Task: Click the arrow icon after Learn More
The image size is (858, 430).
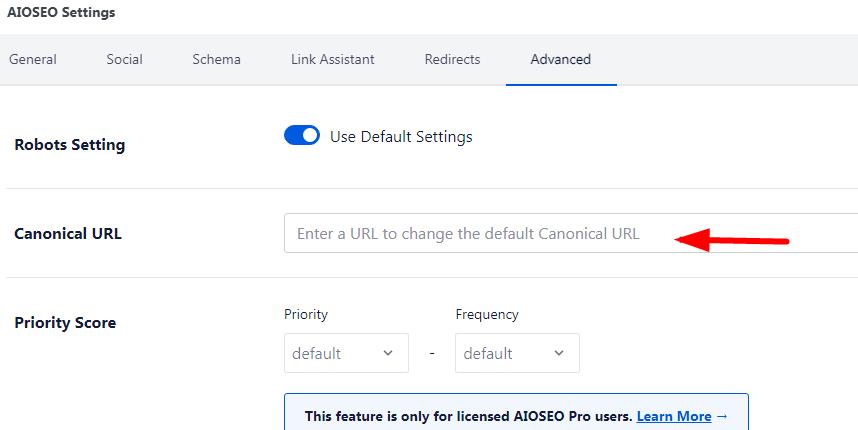Action: click(x=722, y=416)
